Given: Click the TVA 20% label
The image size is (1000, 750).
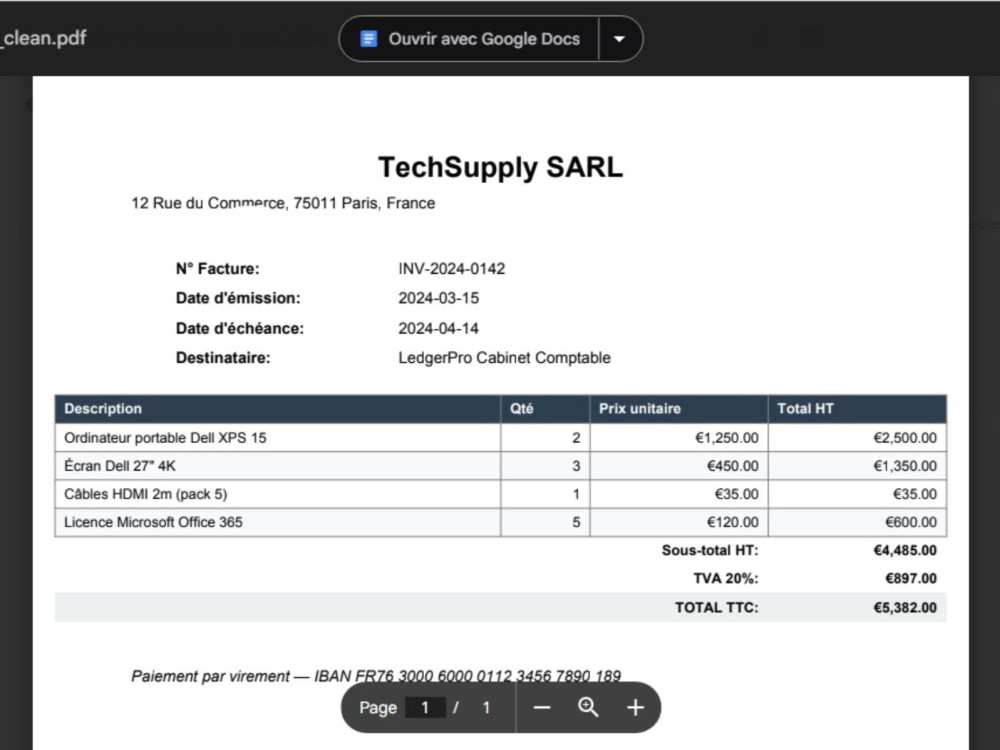Looking at the screenshot, I should pos(726,578).
